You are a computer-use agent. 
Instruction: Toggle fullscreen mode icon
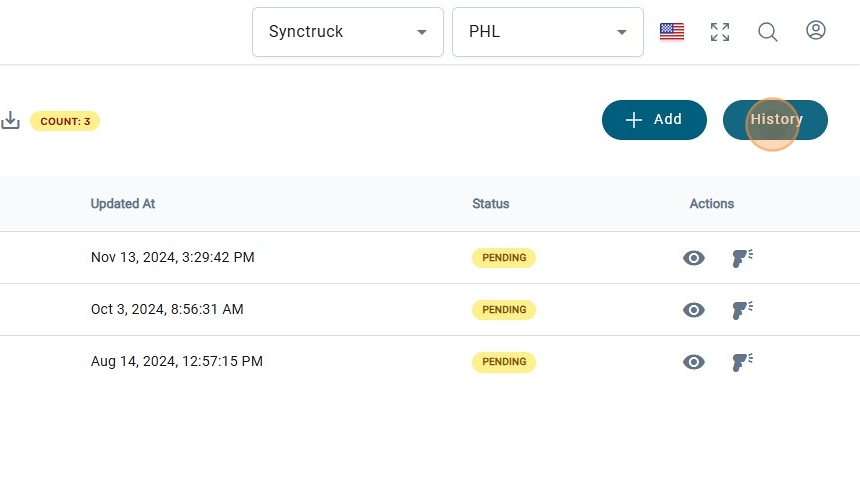(720, 32)
